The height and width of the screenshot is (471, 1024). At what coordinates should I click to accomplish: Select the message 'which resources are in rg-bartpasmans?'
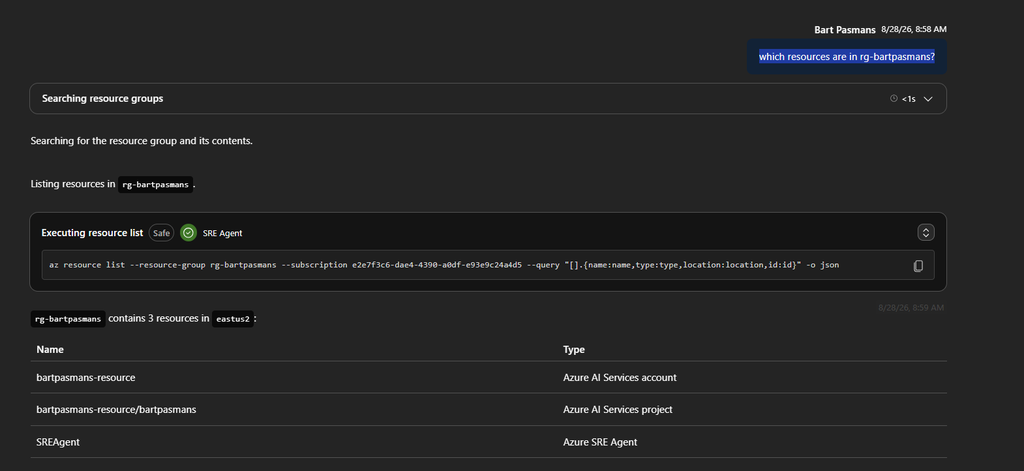[846, 57]
